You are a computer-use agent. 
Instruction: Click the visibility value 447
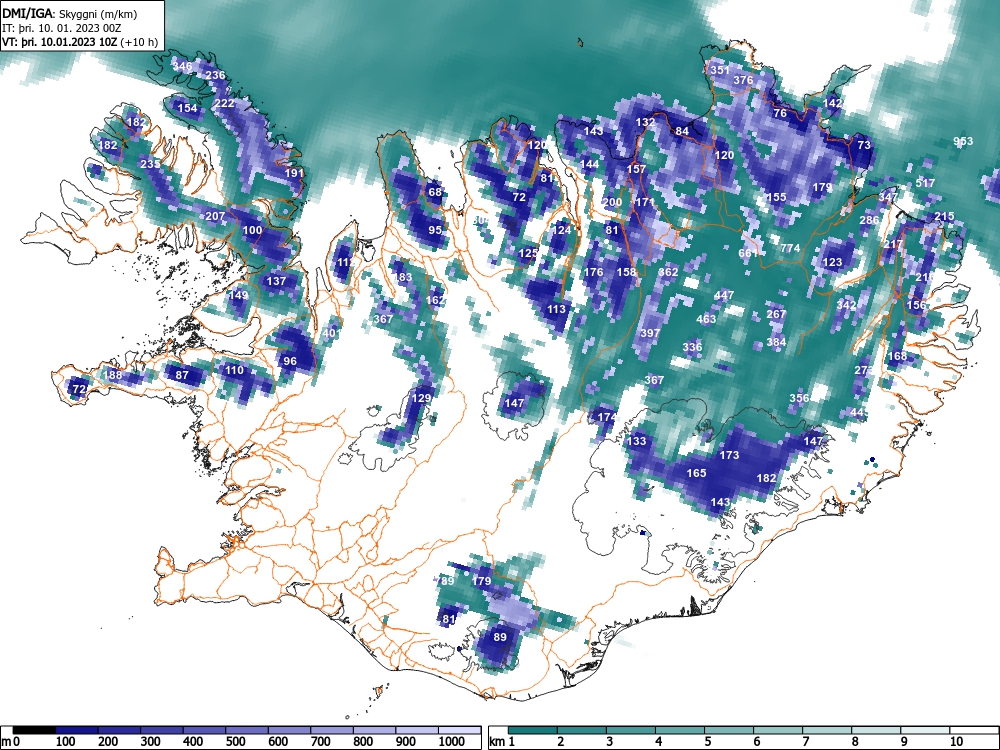pyautogui.click(x=724, y=295)
